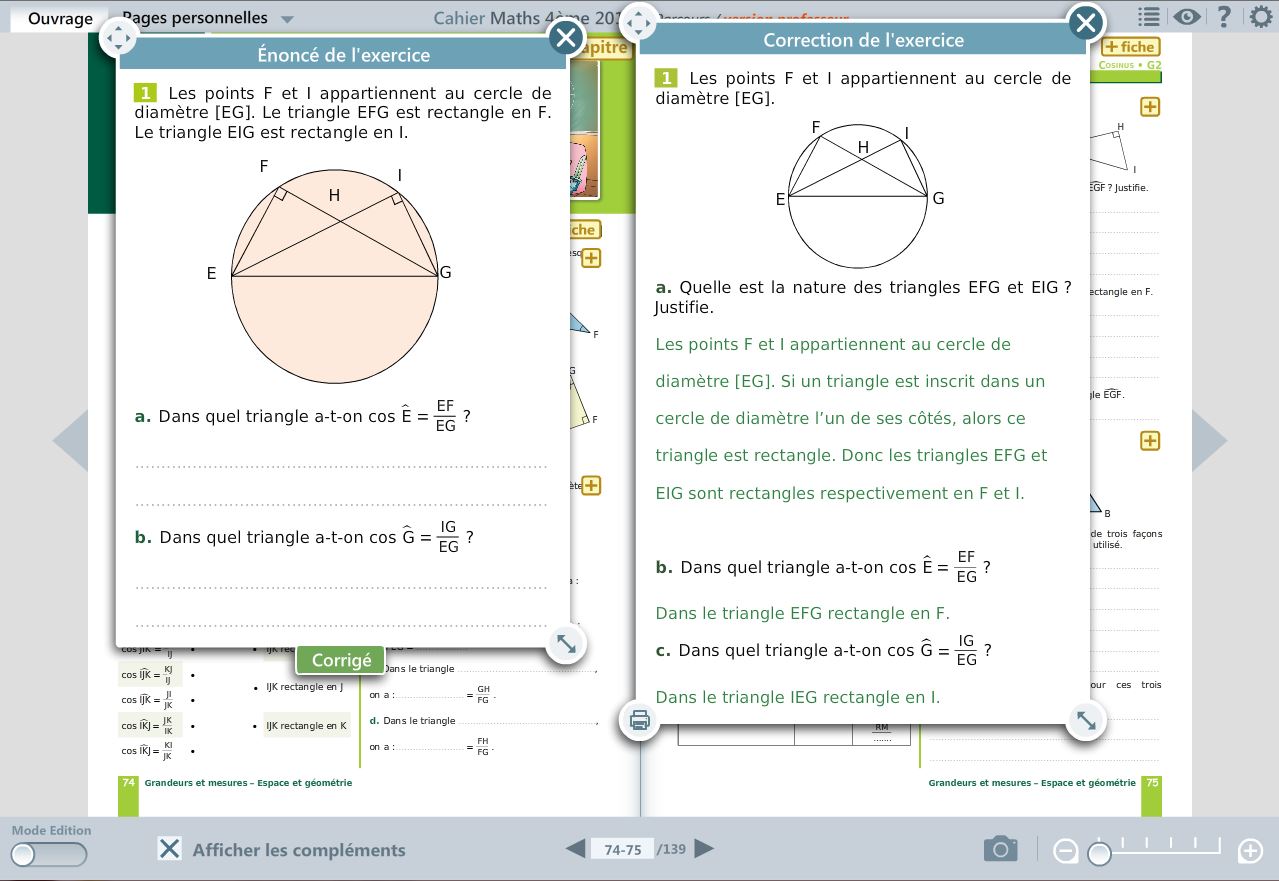
Task: Click the zoom in plus icon
Action: pyautogui.click(x=1250, y=851)
